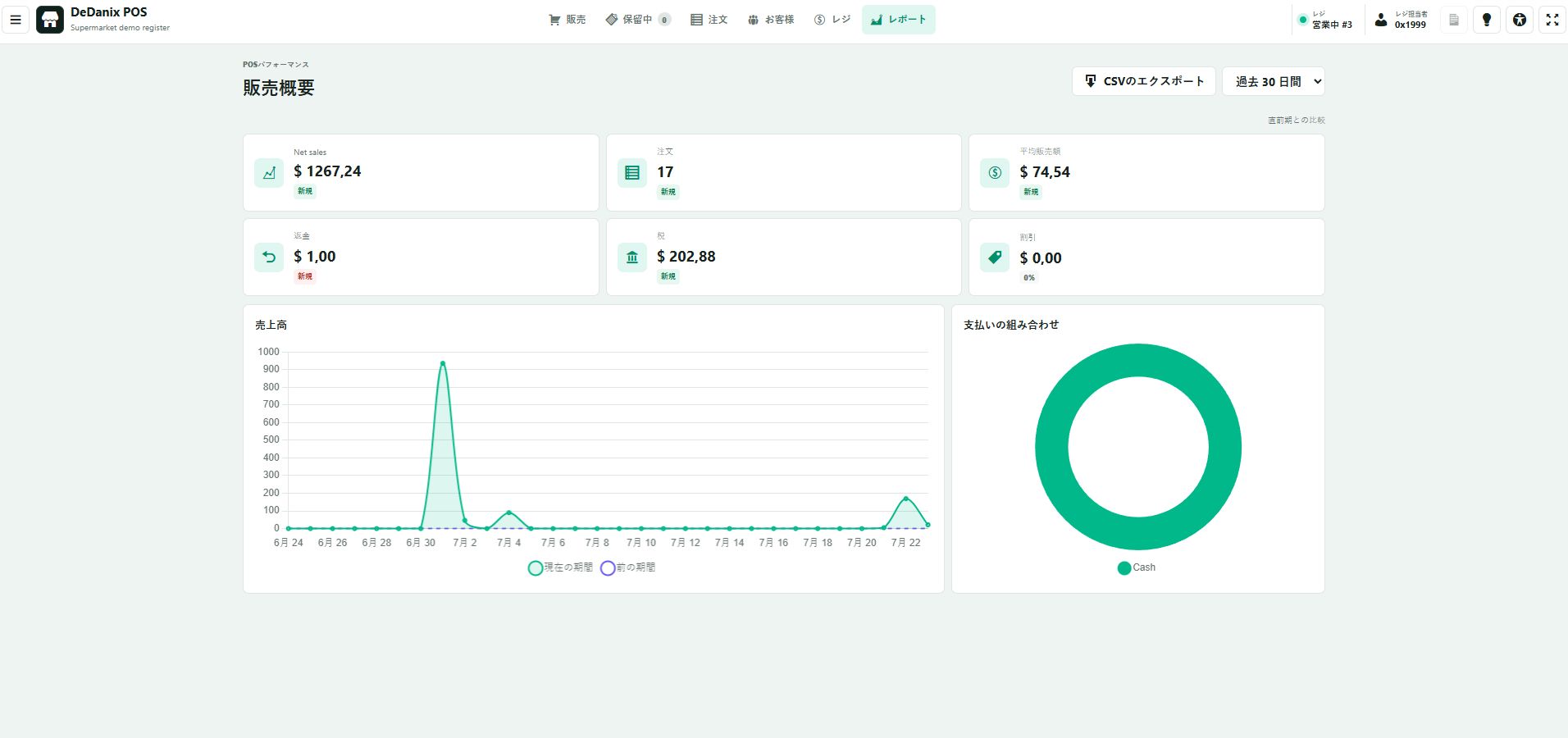1568x738 pixels.
Task: Click the Net sales chart icon
Action: click(x=269, y=172)
